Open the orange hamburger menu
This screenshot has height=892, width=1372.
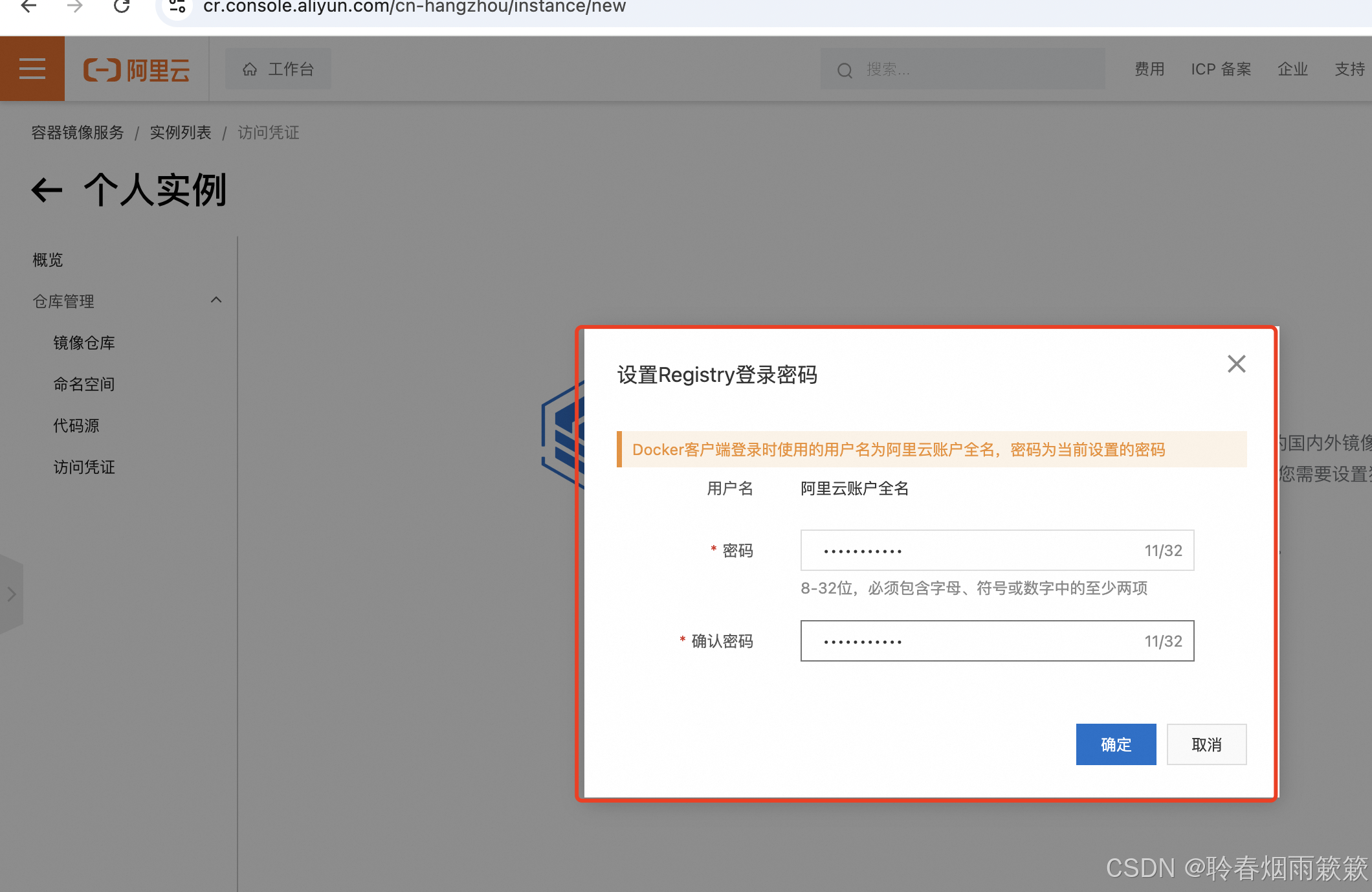32,69
